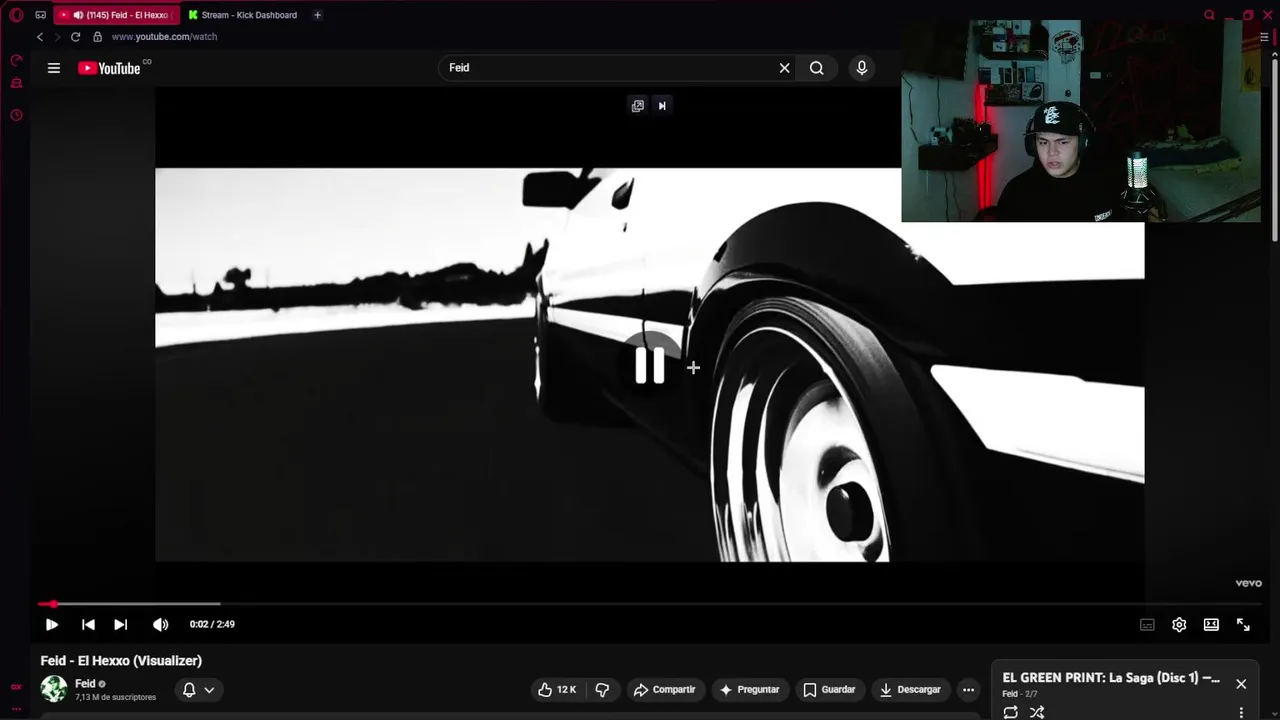Switch to the Feid - El Hexxo tab

point(116,15)
